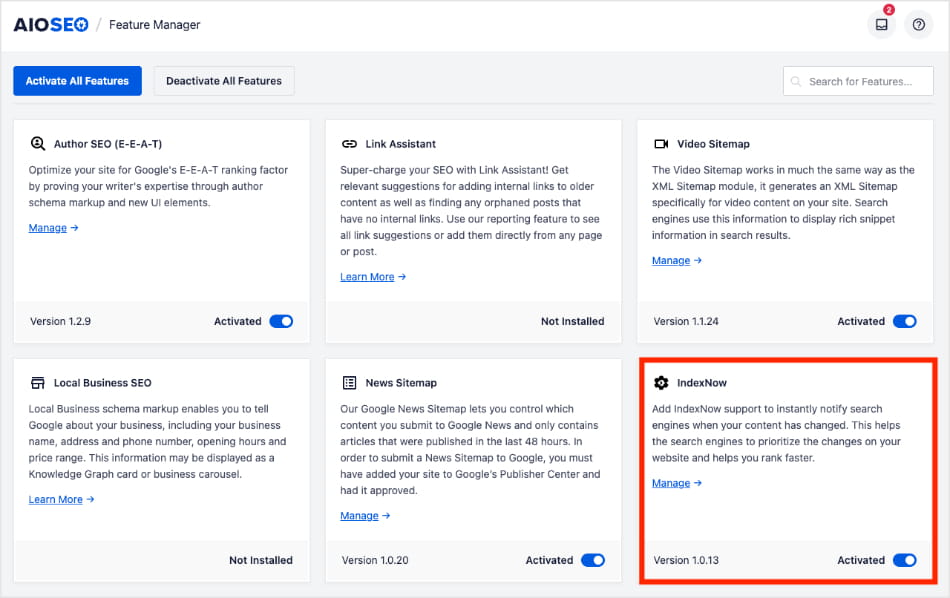Click the Video Sitemap camera icon
The height and width of the screenshot is (598, 950).
coord(661,144)
